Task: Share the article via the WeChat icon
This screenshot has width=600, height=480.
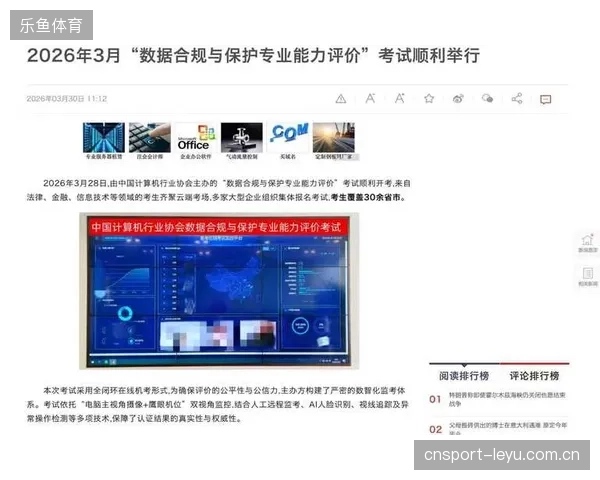Action: (488, 99)
